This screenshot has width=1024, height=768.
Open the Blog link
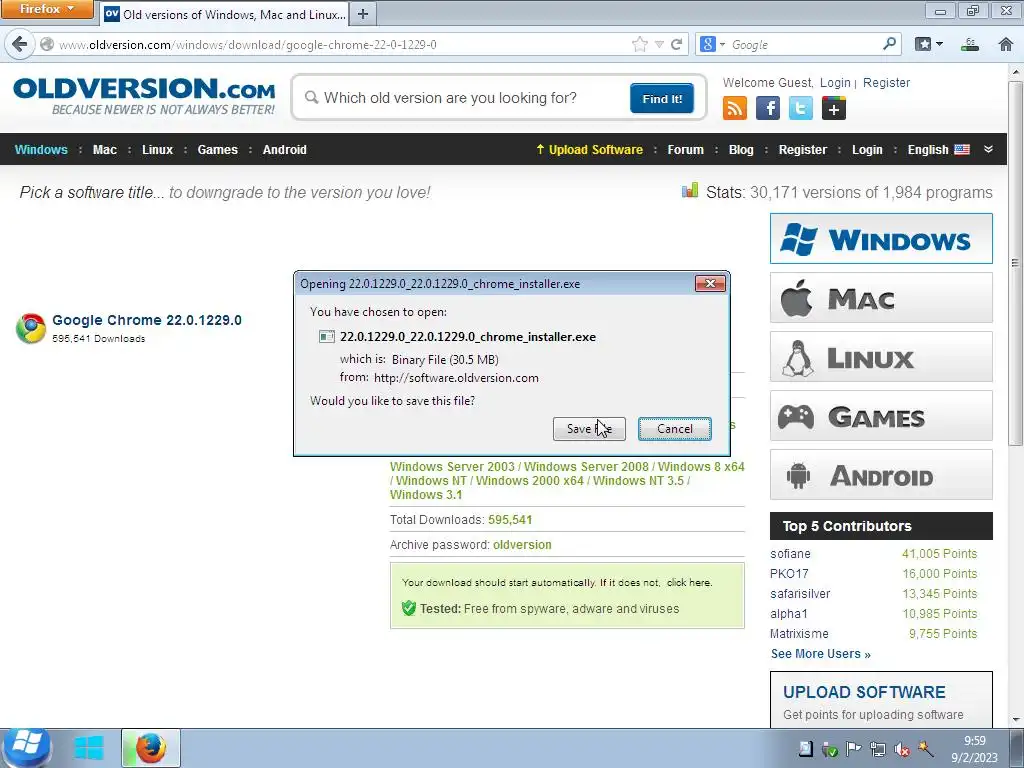(x=741, y=150)
